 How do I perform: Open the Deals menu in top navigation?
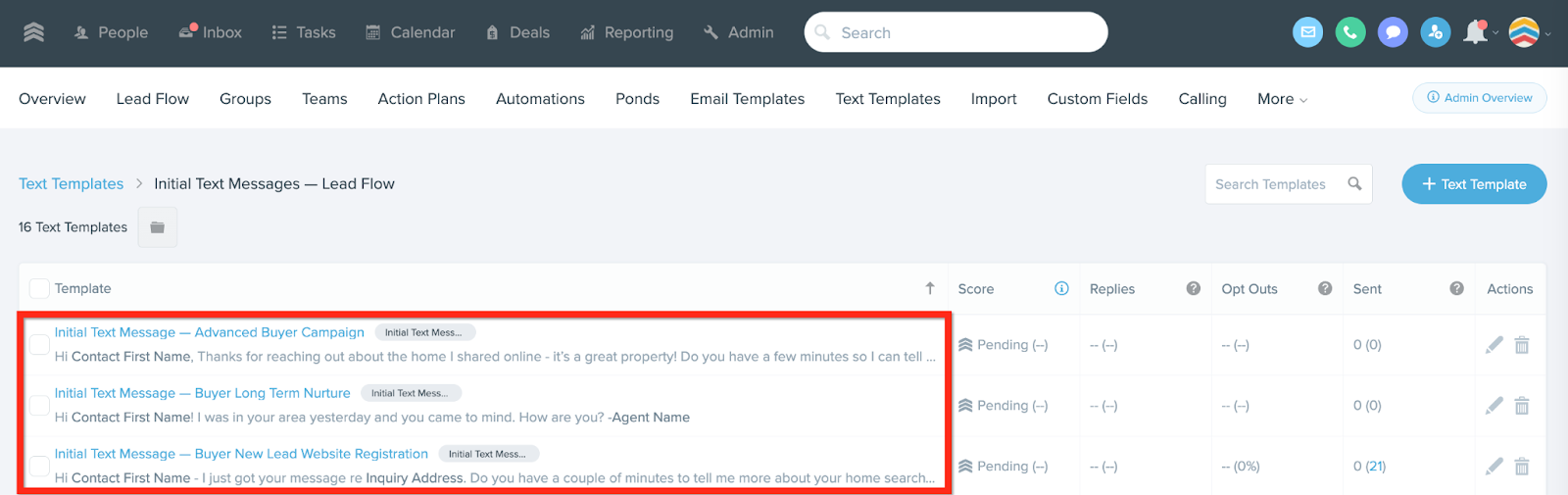pyautogui.click(x=517, y=32)
